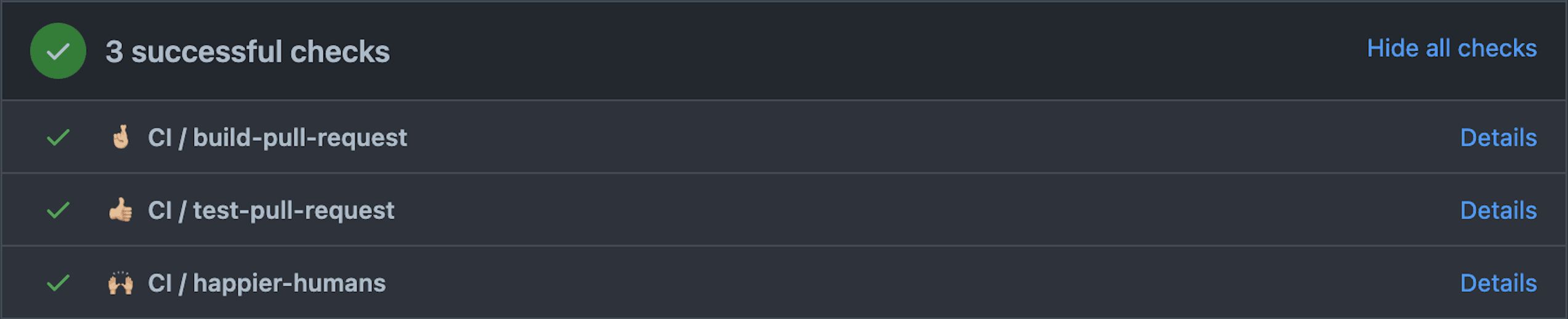
Task: Click blank area of the build-pull-request row
Action: (924, 137)
